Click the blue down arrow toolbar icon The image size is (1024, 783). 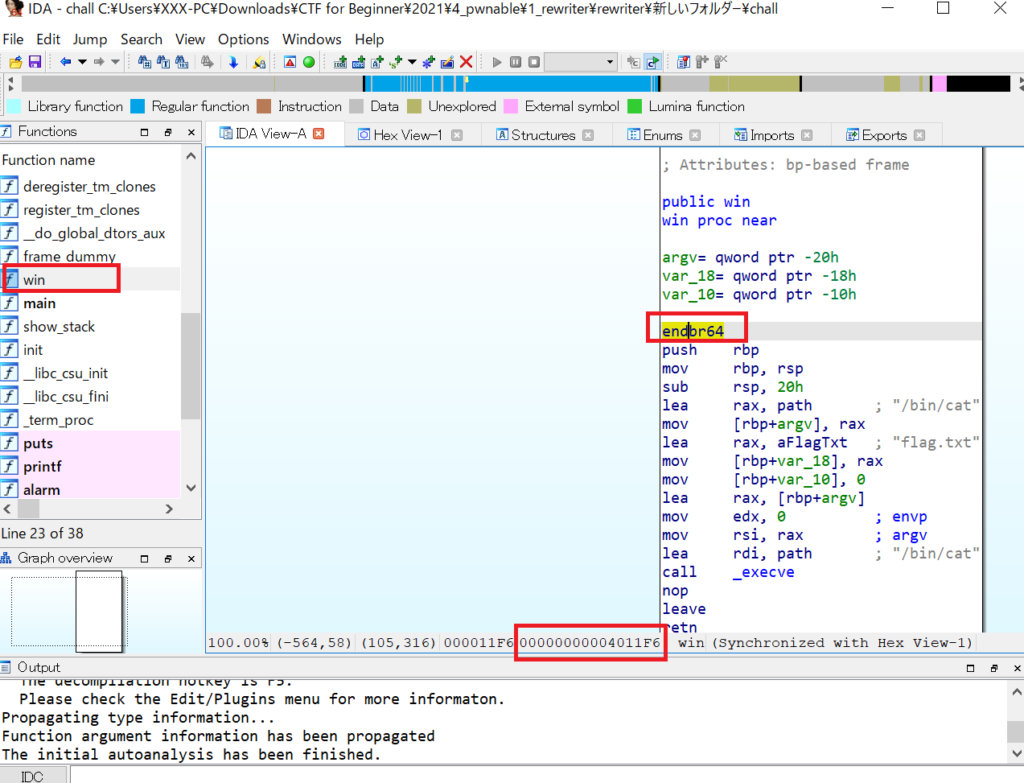pos(233,62)
